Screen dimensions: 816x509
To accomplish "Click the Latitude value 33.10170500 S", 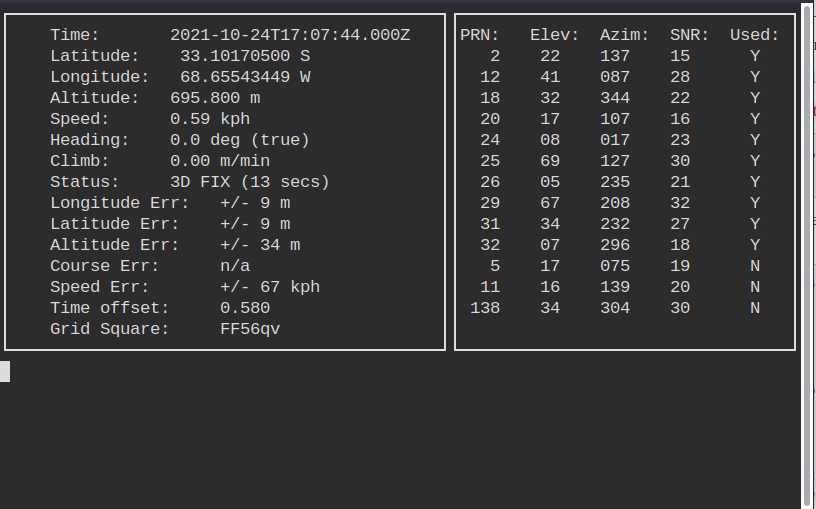I will [x=245, y=56].
